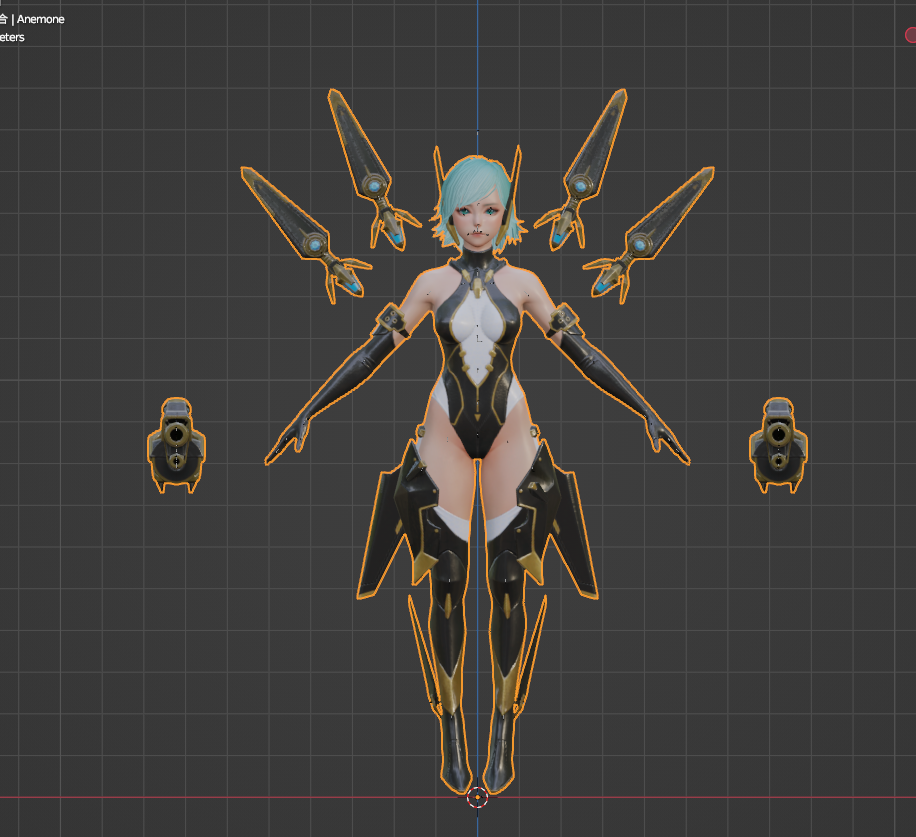Viewport: 916px width, 837px height.
Task: Click the gold shoulder band on the left arm
Action: click(389, 322)
